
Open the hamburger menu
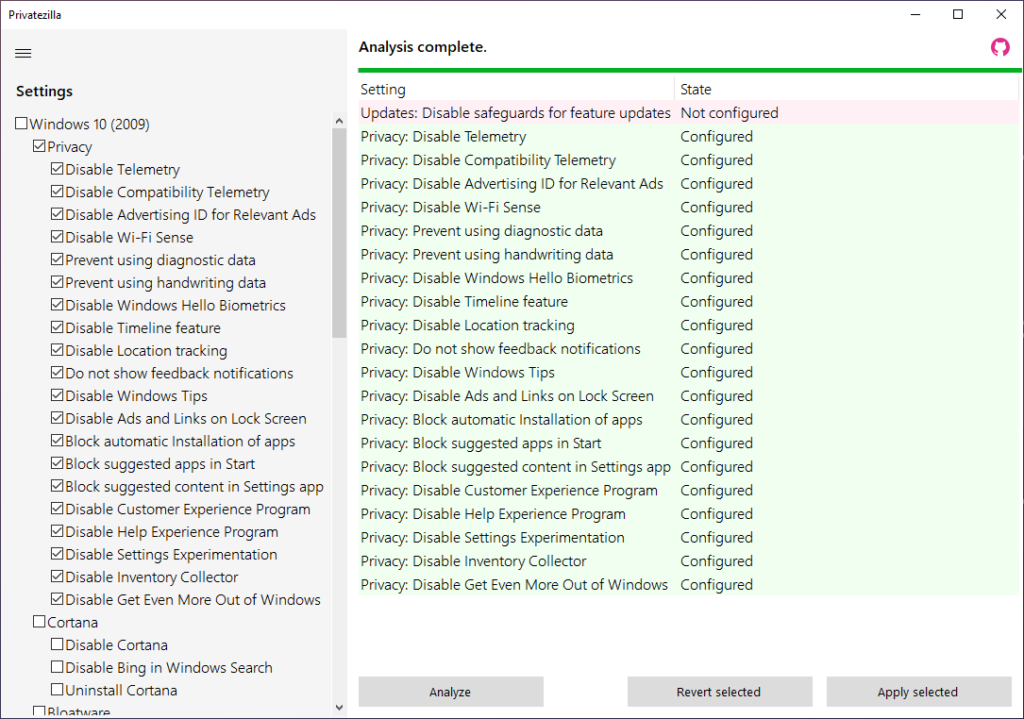[x=24, y=53]
